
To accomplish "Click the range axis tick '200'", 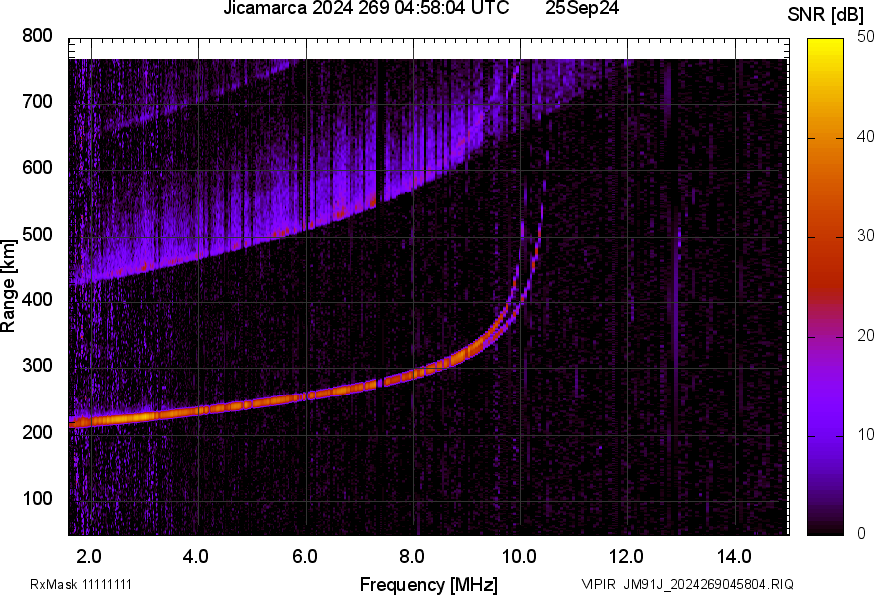I will click(37, 432).
